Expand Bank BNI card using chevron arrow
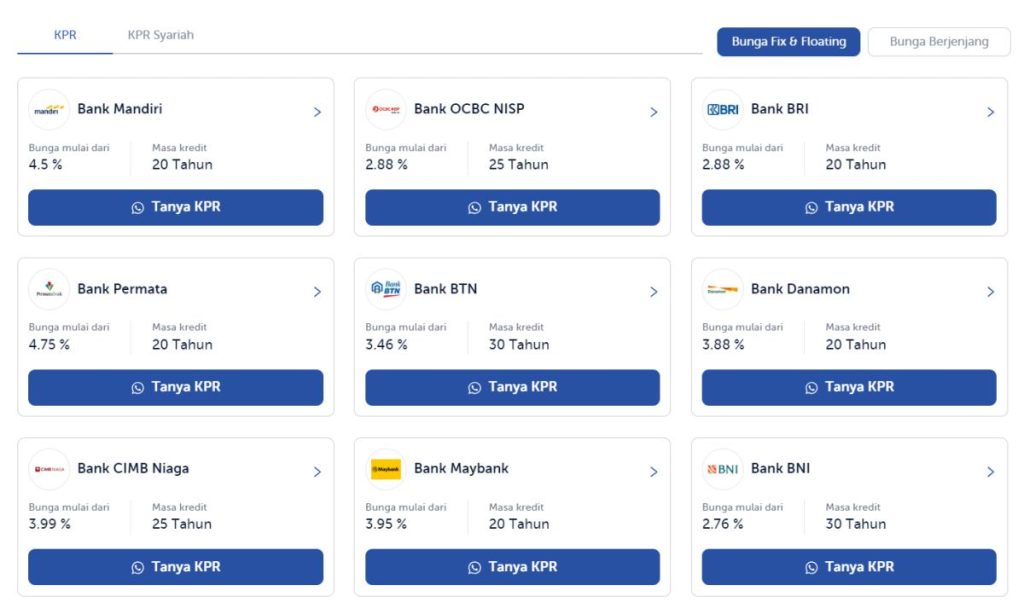This screenshot has width=1024, height=614. (991, 470)
